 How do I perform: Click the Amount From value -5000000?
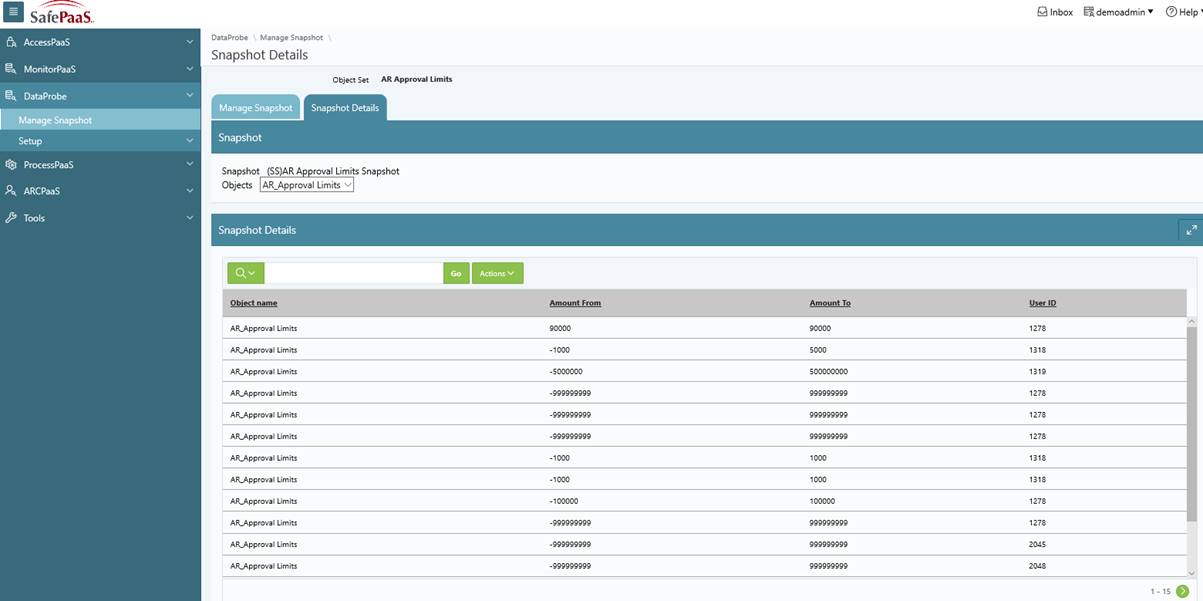pyautogui.click(x=567, y=371)
